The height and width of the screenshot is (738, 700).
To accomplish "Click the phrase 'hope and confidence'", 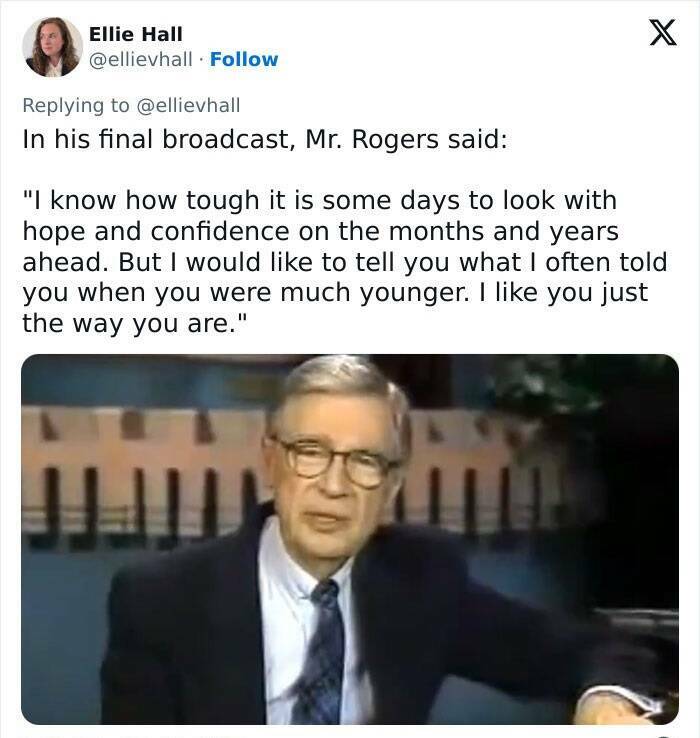I will click(x=156, y=232).
